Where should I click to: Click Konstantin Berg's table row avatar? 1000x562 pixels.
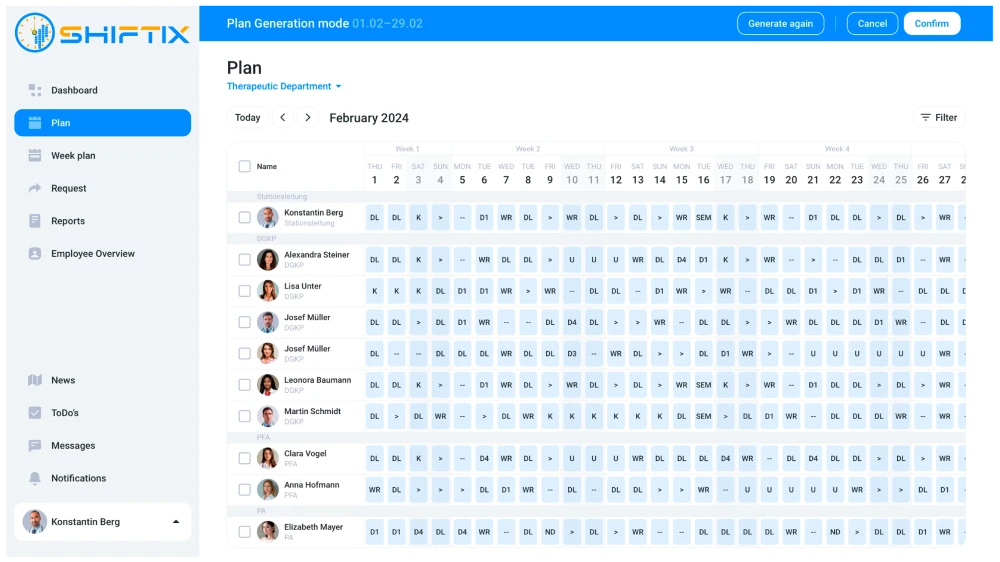[268, 218]
